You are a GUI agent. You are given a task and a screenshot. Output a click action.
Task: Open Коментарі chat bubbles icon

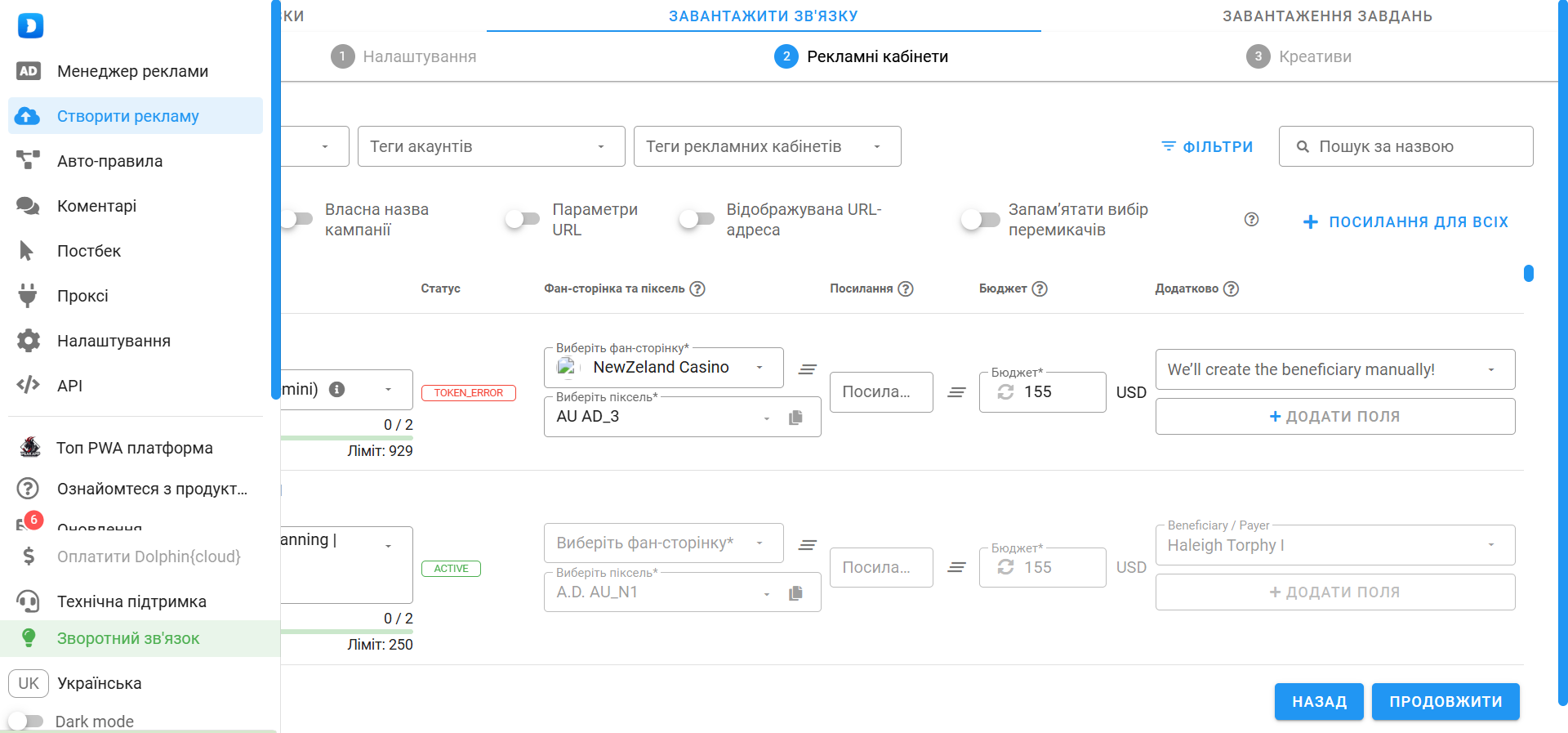tap(28, 206)
